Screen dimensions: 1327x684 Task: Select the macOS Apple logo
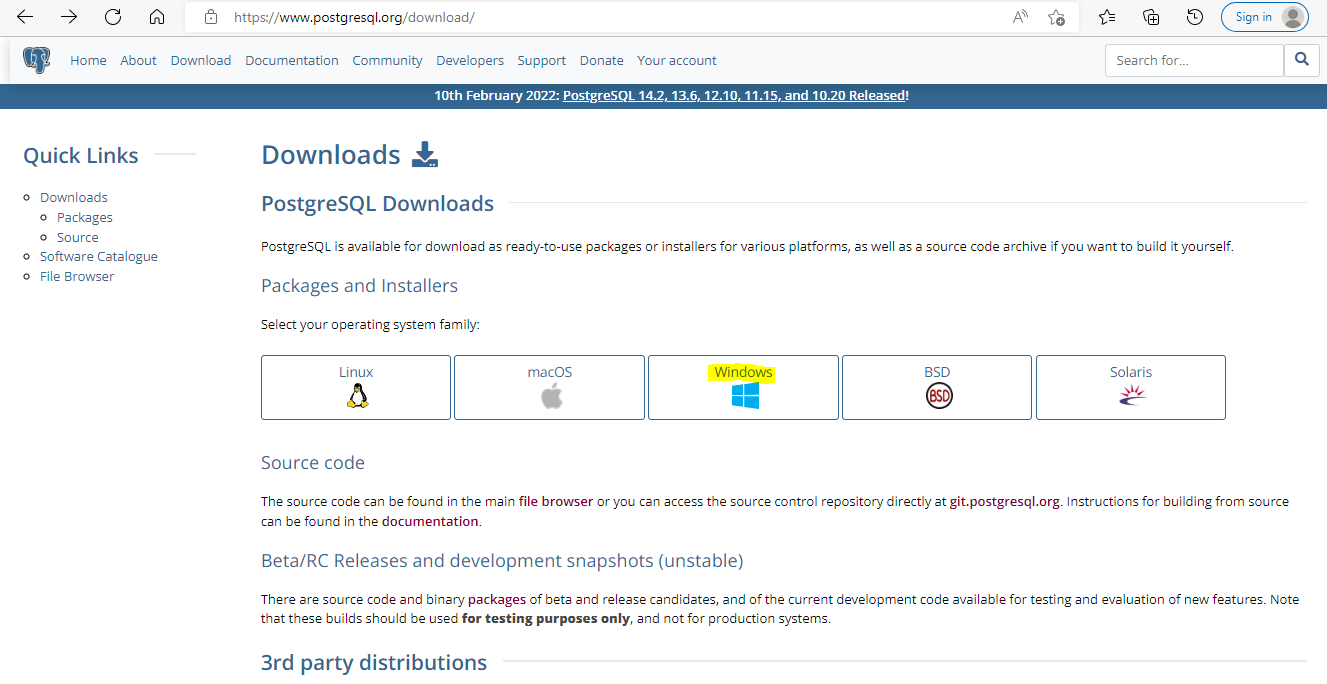(551, 397)
